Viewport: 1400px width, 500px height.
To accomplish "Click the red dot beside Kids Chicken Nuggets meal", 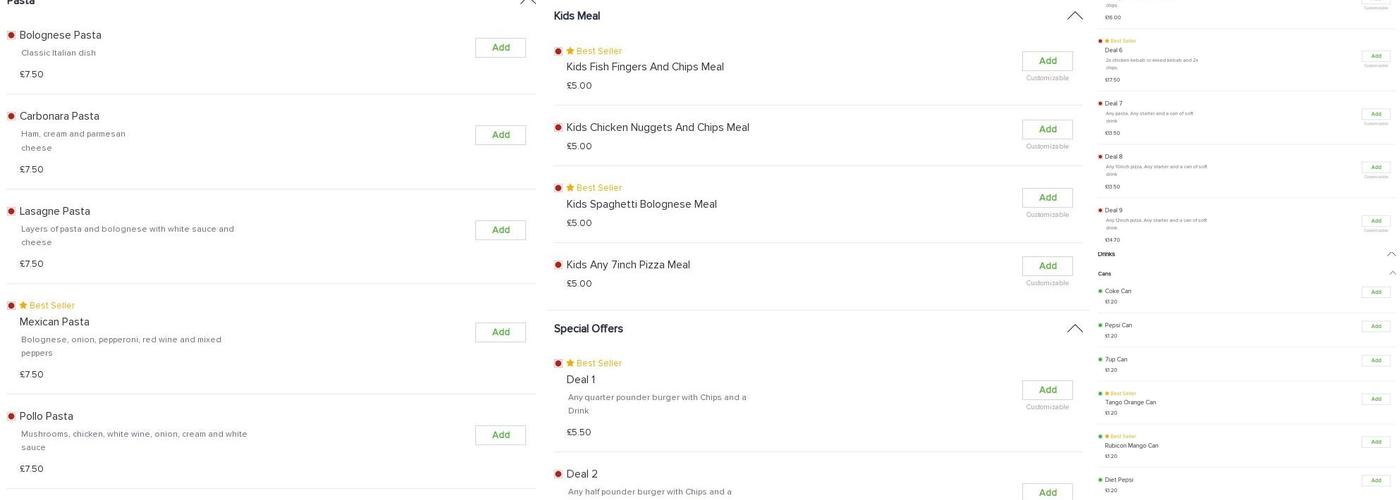I will (x=558, y=128).
